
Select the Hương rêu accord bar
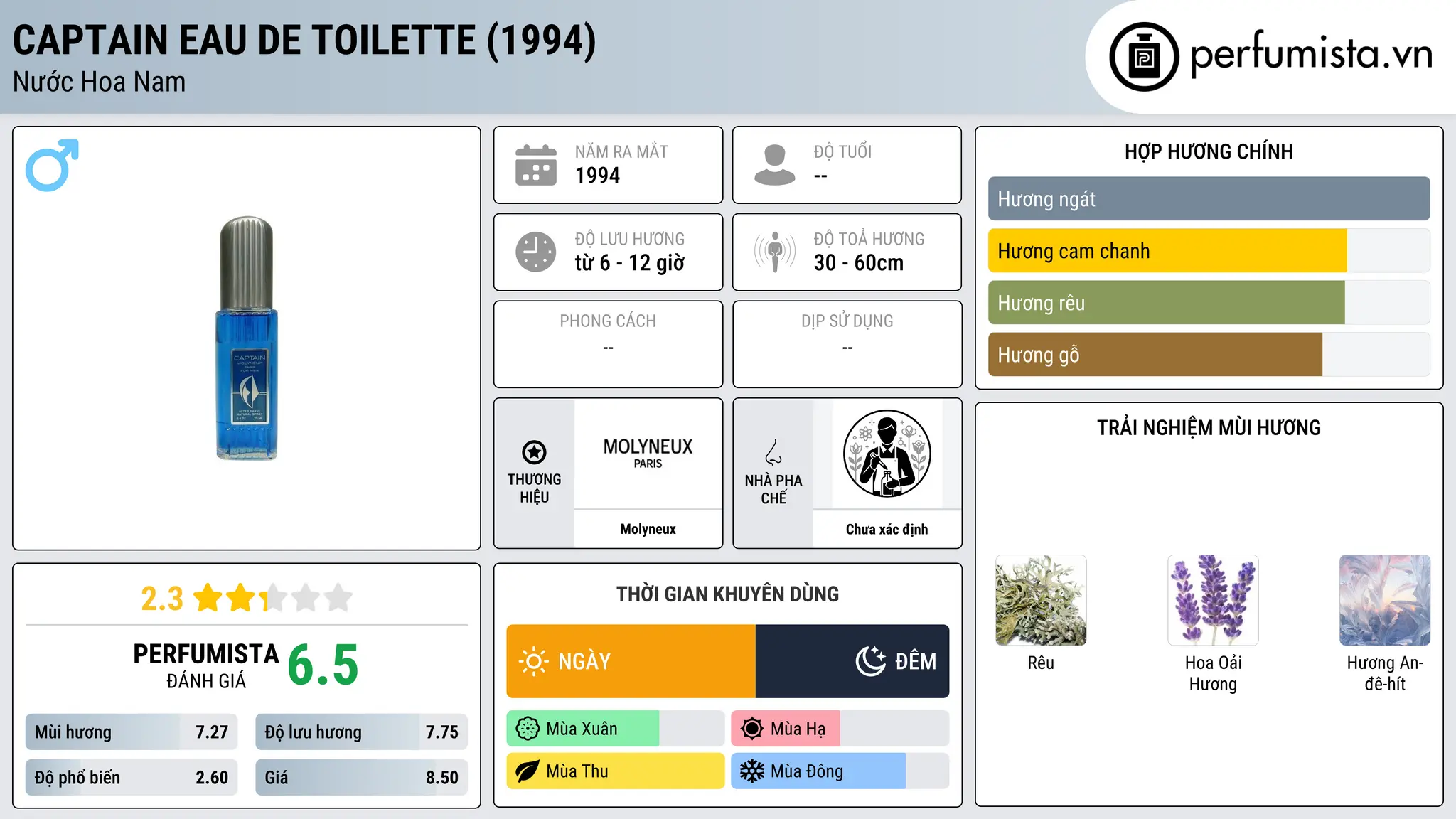1209,303
